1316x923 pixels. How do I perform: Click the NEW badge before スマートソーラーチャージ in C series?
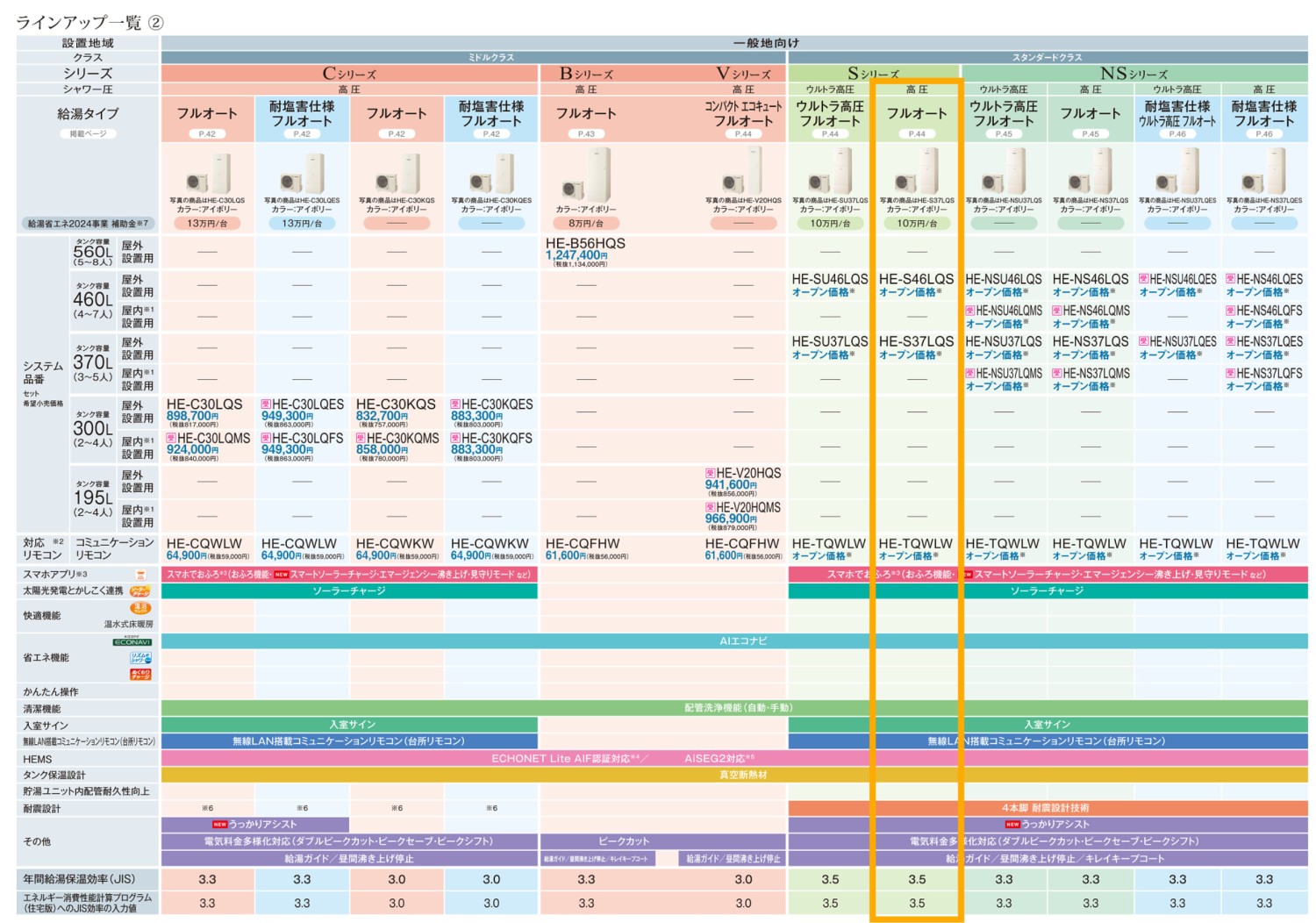282,575
